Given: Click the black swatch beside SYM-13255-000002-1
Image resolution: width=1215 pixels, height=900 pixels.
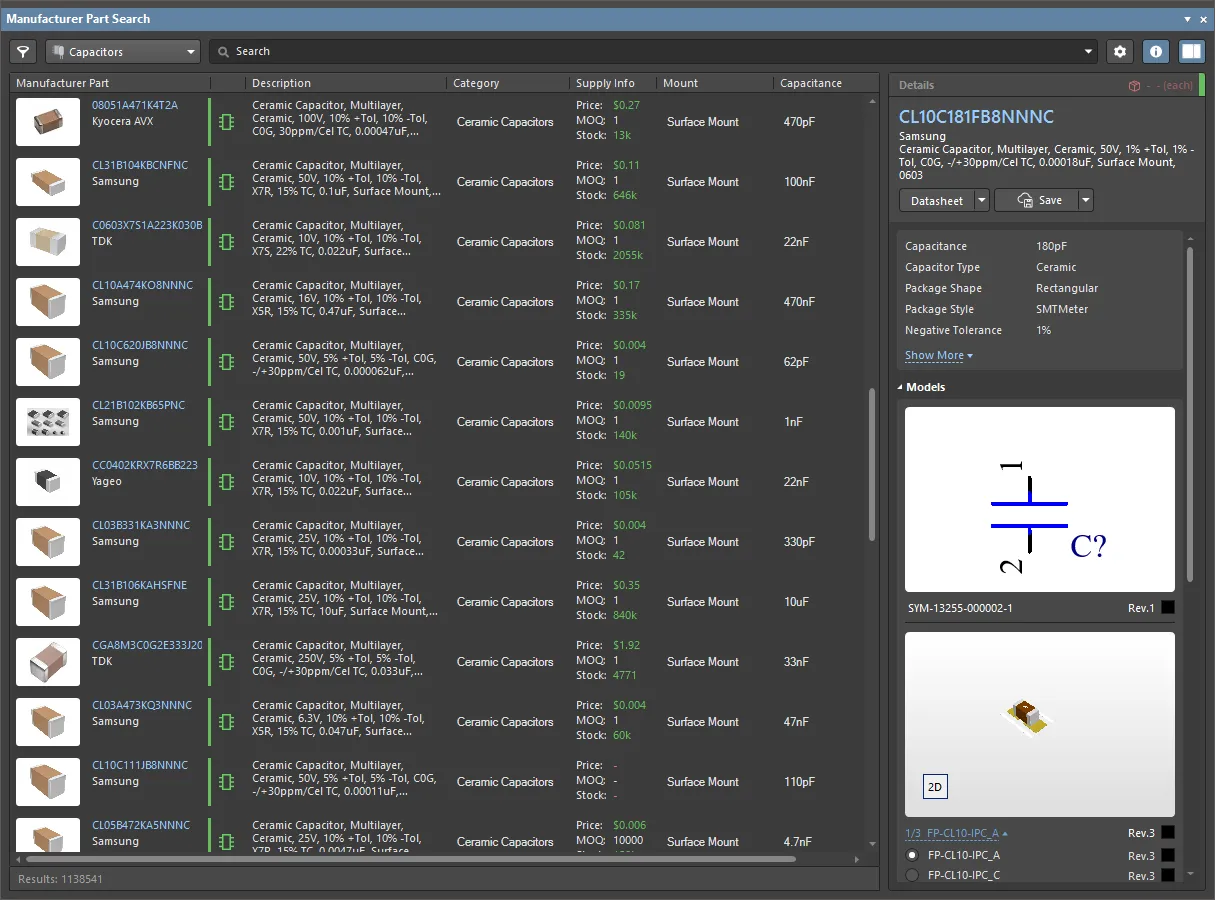Looking at the screenshot, I should (1168, 608).
